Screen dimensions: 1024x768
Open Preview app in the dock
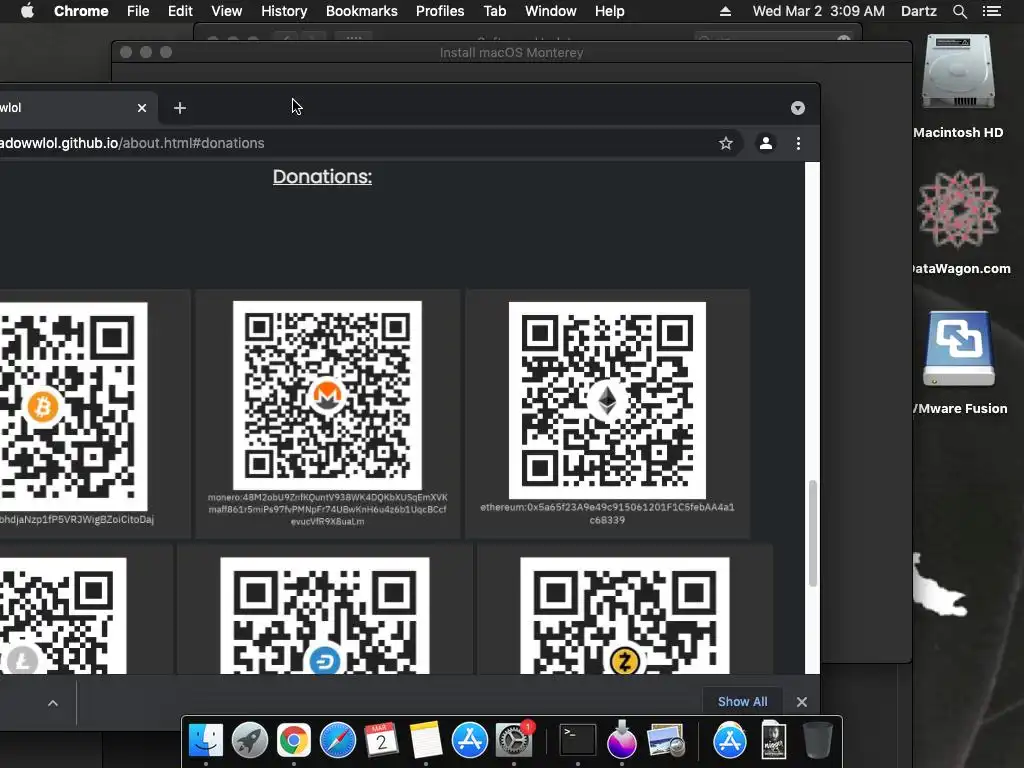tap(665, 741)
